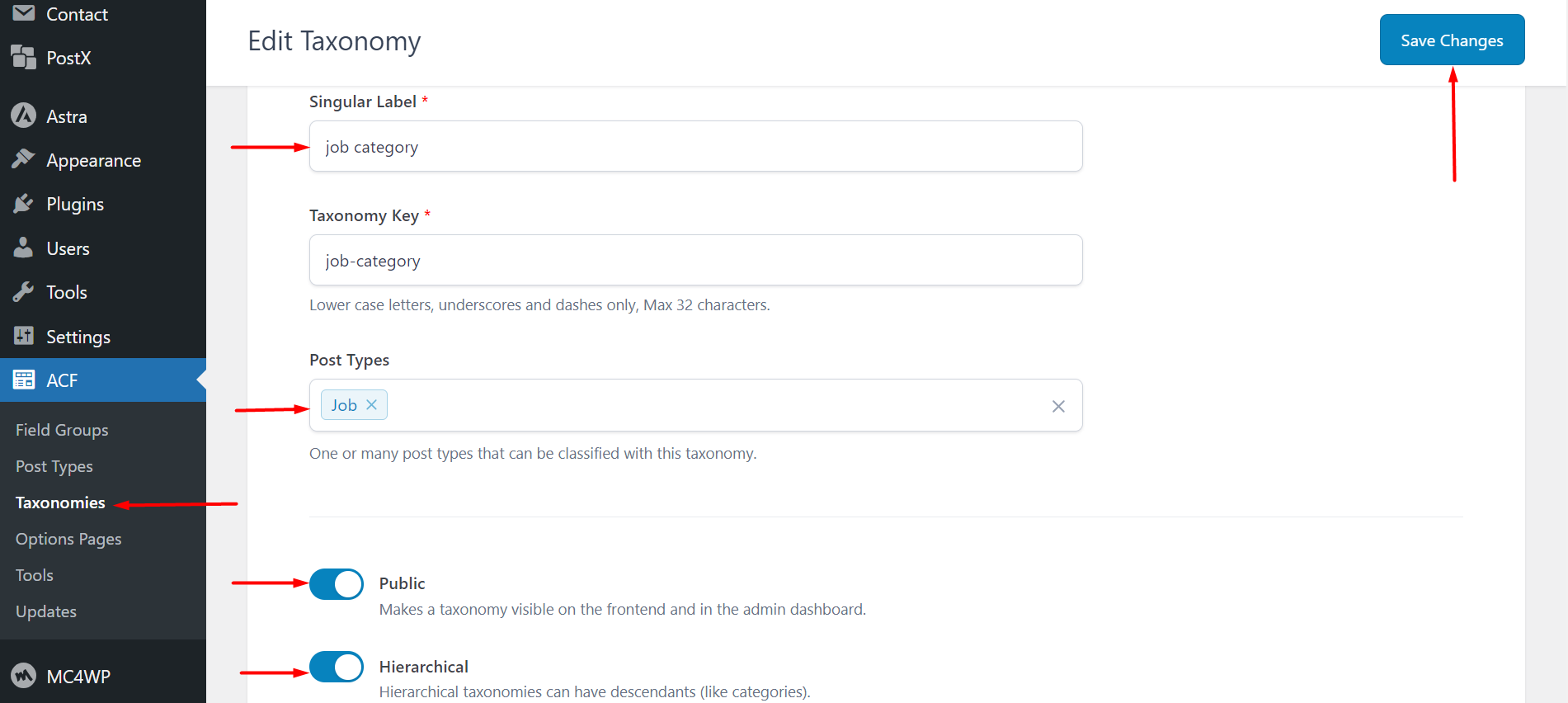Open the Plugins icon in sidebar
This screenshot has height=703, width=1568.
[x=24, y=203]
